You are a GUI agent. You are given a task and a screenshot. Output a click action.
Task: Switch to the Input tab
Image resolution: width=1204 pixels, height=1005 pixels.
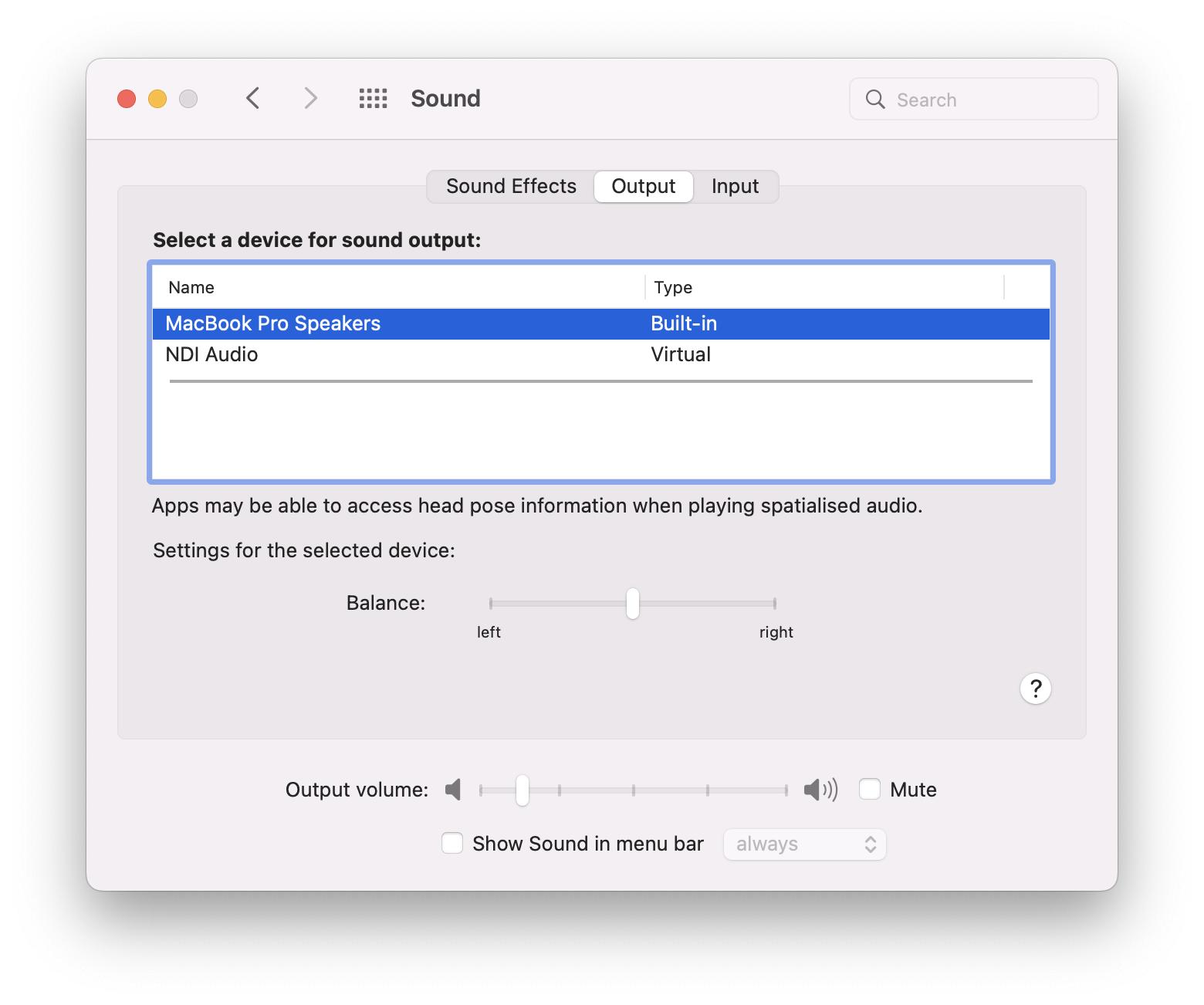(x=735, y=187)
